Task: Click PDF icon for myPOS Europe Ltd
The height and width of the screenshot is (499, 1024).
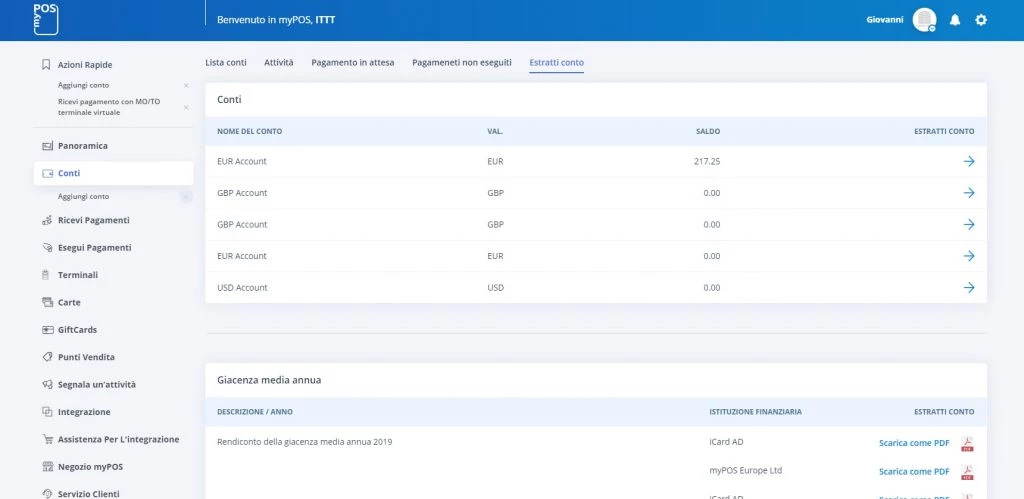Action: pyautogui.click(x=967, y=472)
